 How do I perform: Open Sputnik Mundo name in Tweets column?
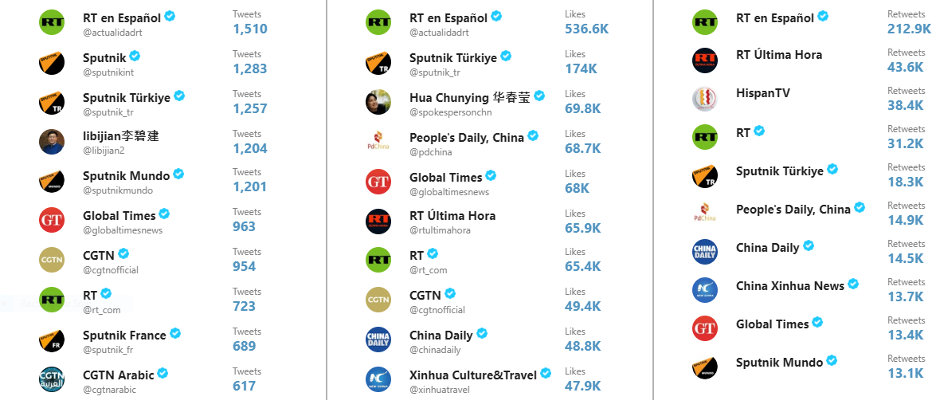pyautogui.click(x=127, y=176)
